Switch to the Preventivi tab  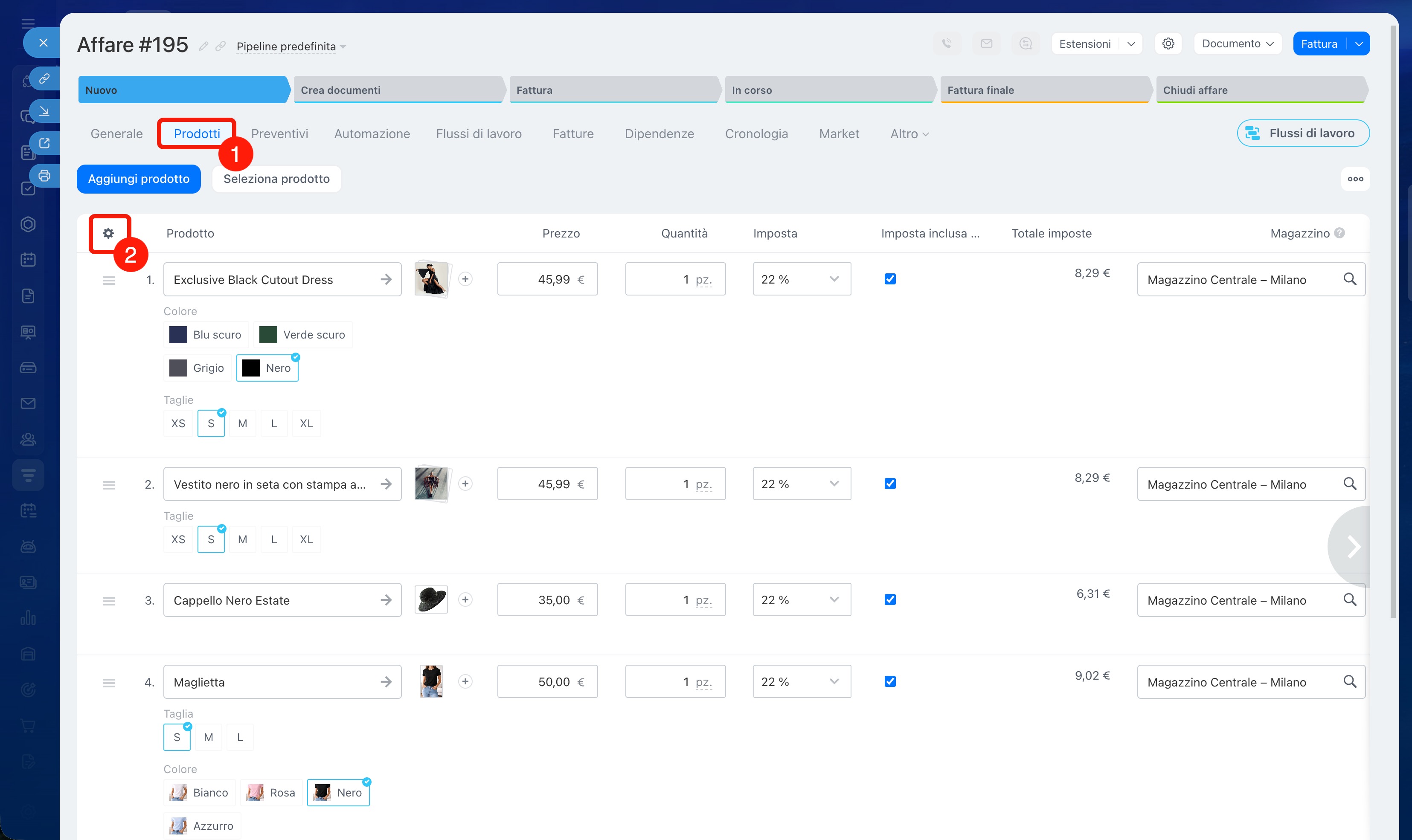tap(280, 133)
